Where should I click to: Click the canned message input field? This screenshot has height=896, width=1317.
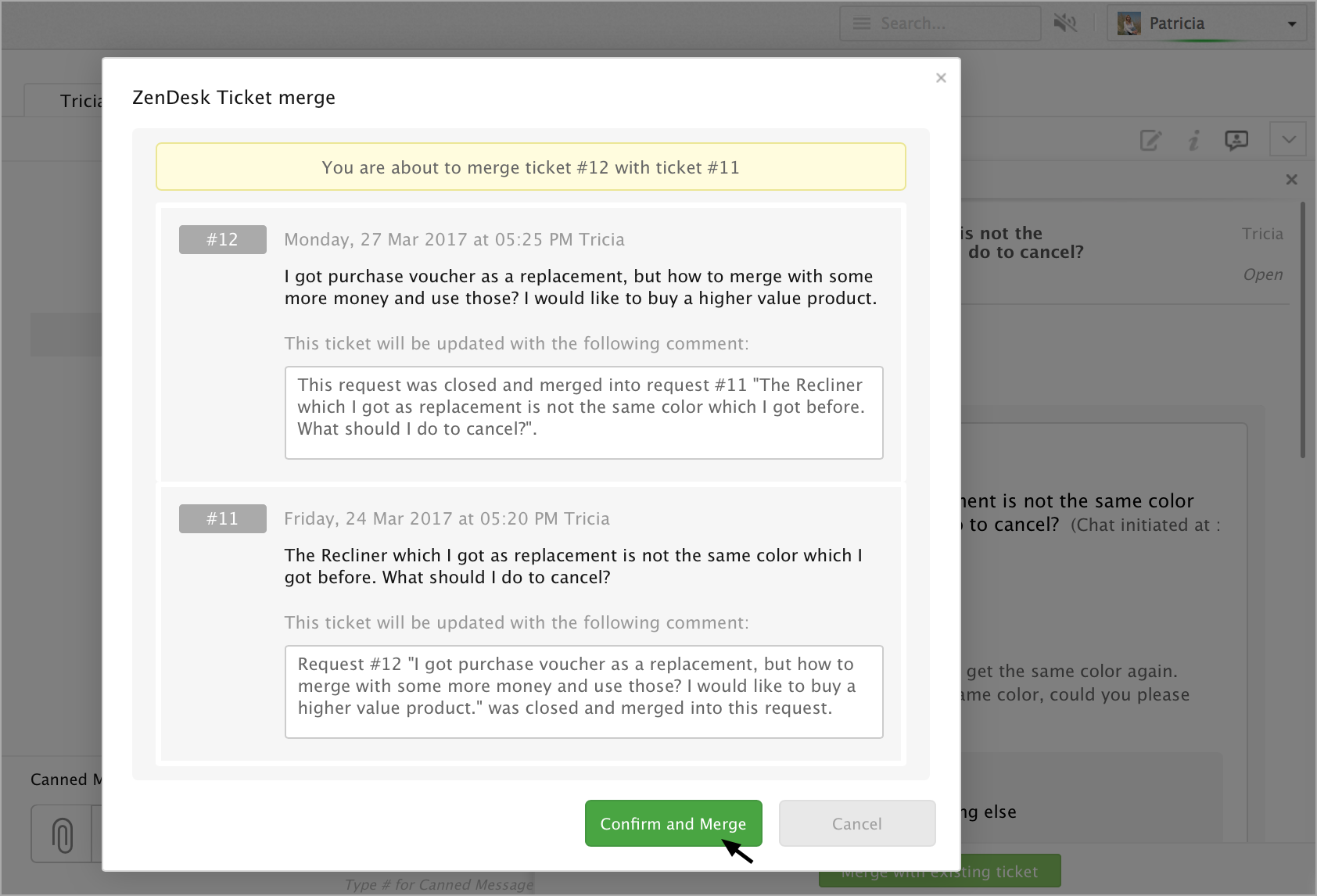(438, 884)
